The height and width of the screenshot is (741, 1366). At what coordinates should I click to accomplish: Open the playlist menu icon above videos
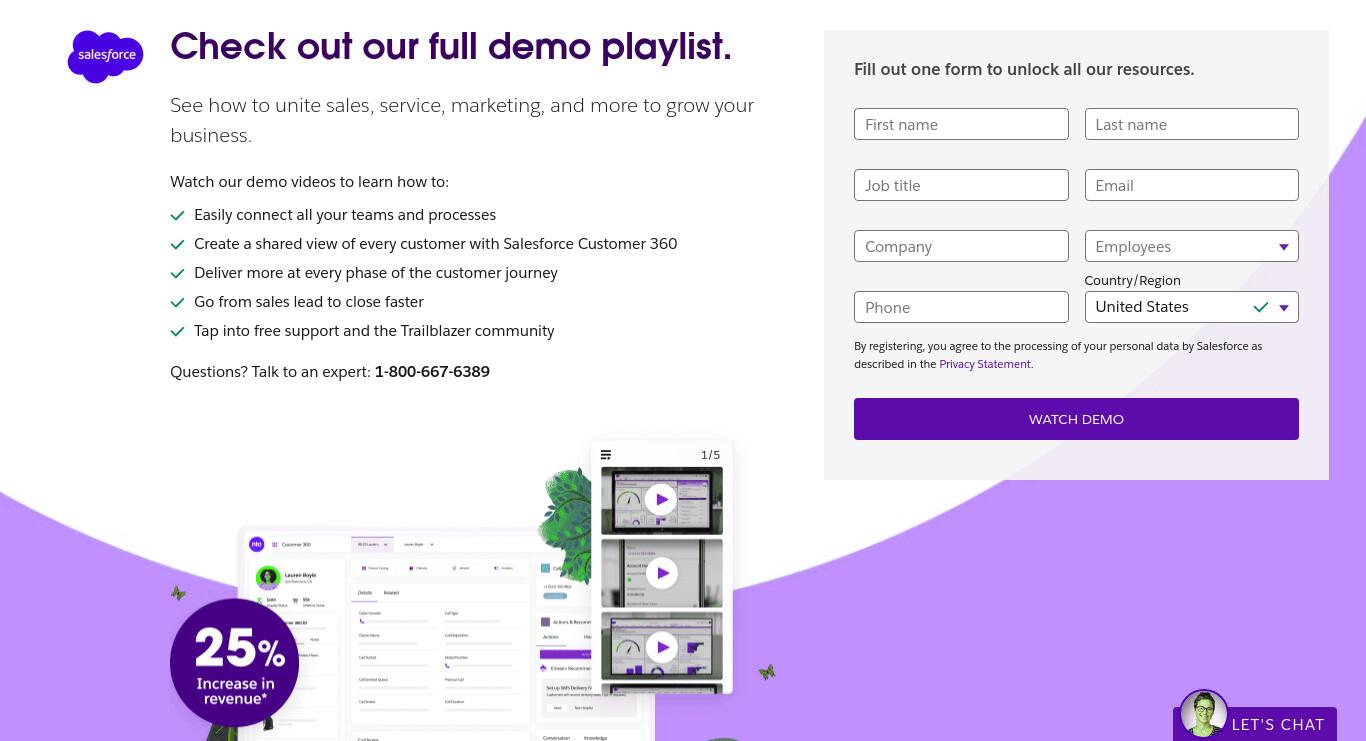pyautogui.click(x=606, y=455)
